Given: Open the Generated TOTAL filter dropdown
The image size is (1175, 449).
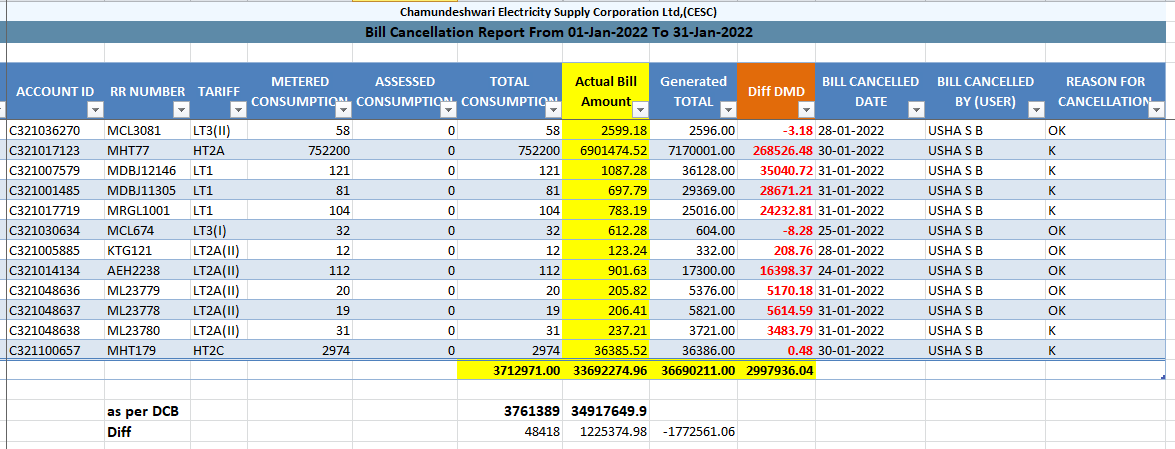Looking at the screenshot, I should [x=729, y=110].
